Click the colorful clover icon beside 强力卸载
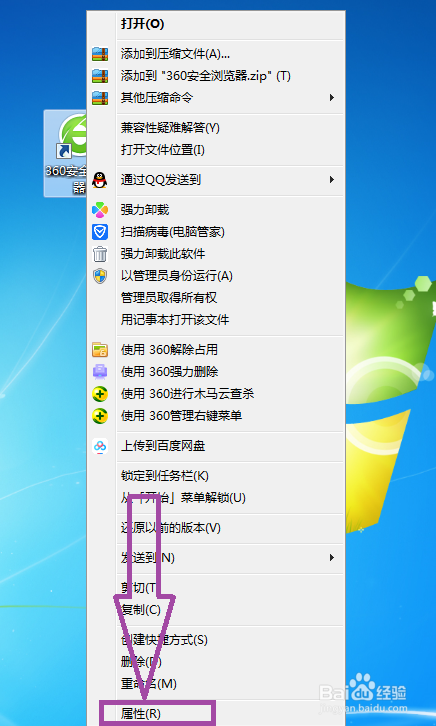Viewport: 436px width, 726px height. pos(100,210)
